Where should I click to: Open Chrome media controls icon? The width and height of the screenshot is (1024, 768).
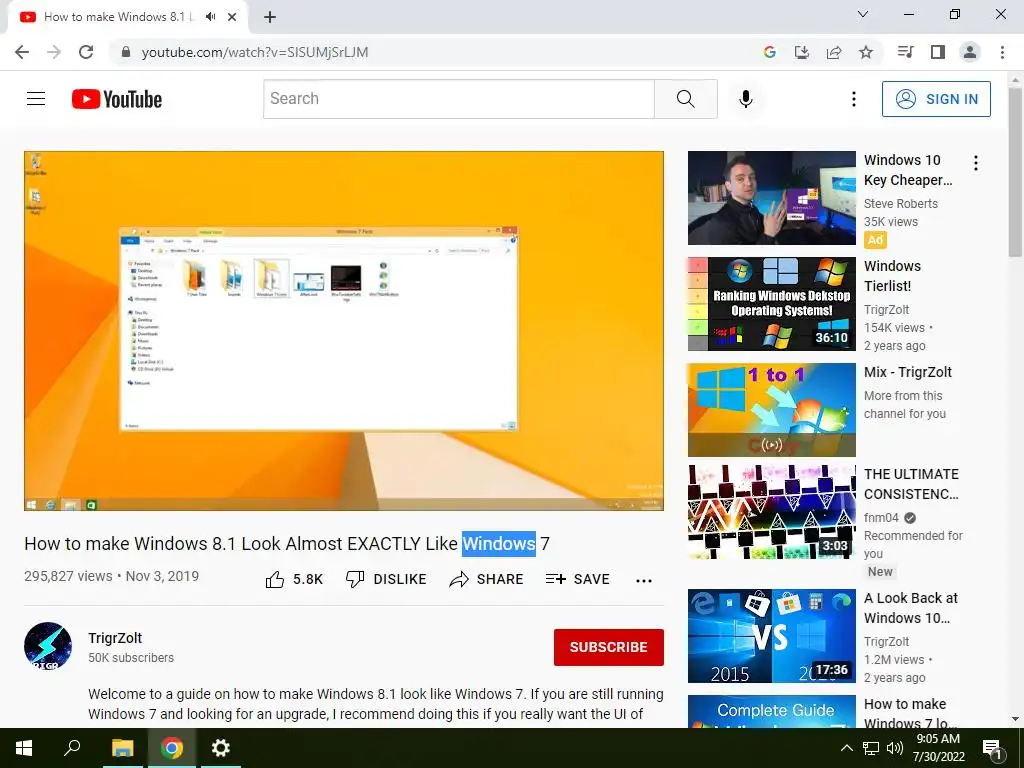tap(905, 52)
